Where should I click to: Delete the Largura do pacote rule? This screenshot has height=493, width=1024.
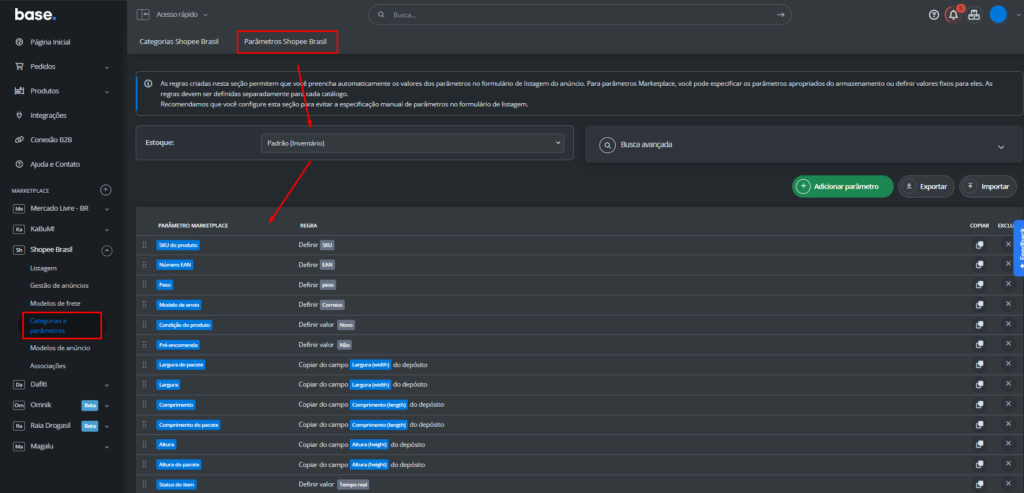click(1008, 364)
